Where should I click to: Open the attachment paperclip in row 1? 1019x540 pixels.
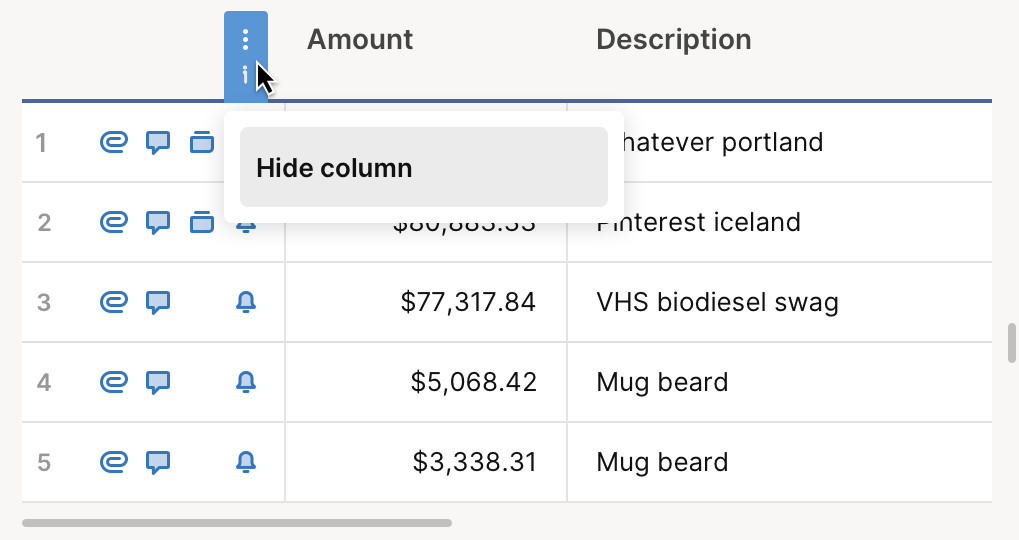point(113,142)
